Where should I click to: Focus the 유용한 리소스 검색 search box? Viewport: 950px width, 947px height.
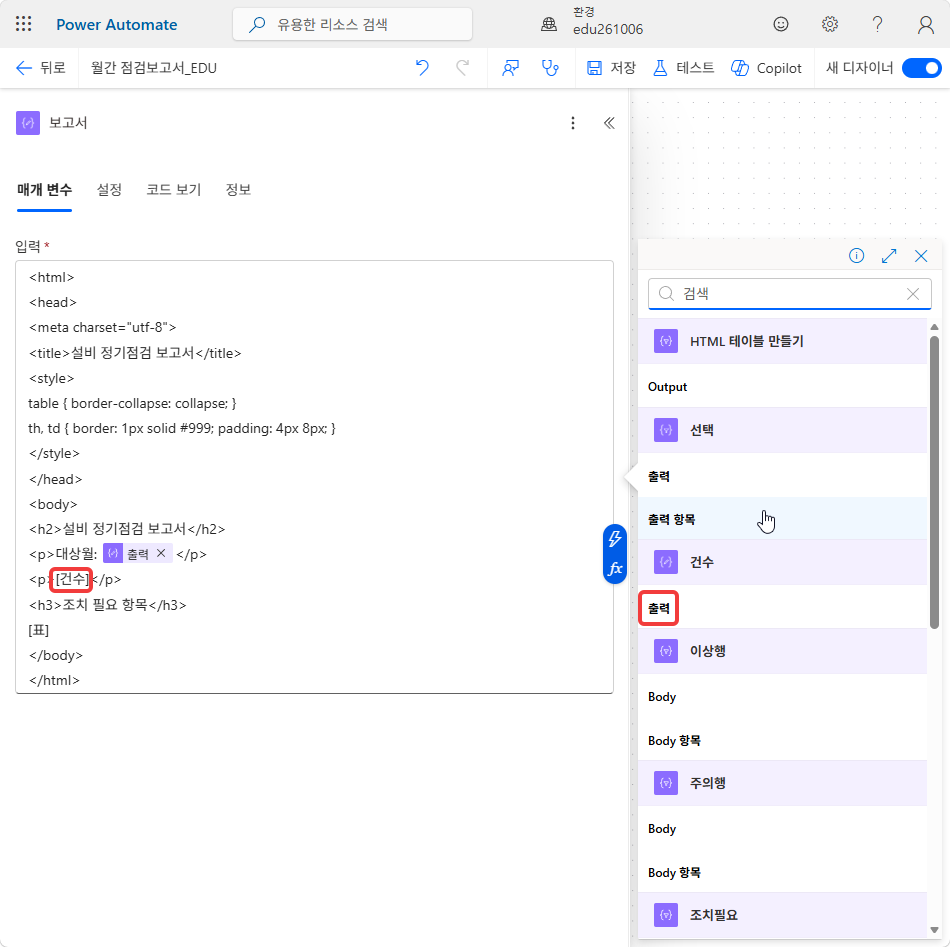pyautogui.click(x=353, y=24)
